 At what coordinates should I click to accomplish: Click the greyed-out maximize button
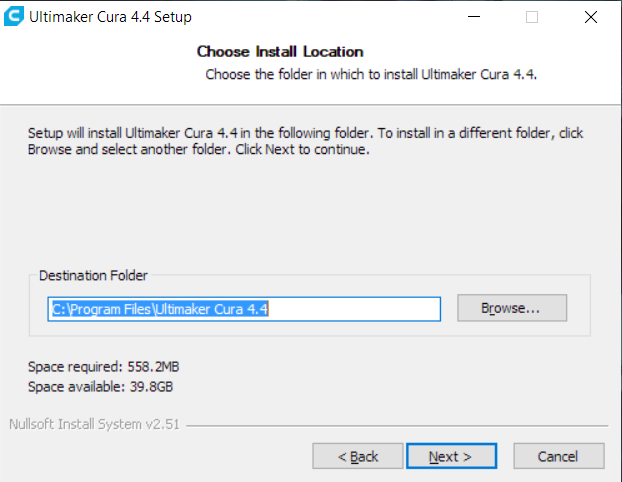532,17
